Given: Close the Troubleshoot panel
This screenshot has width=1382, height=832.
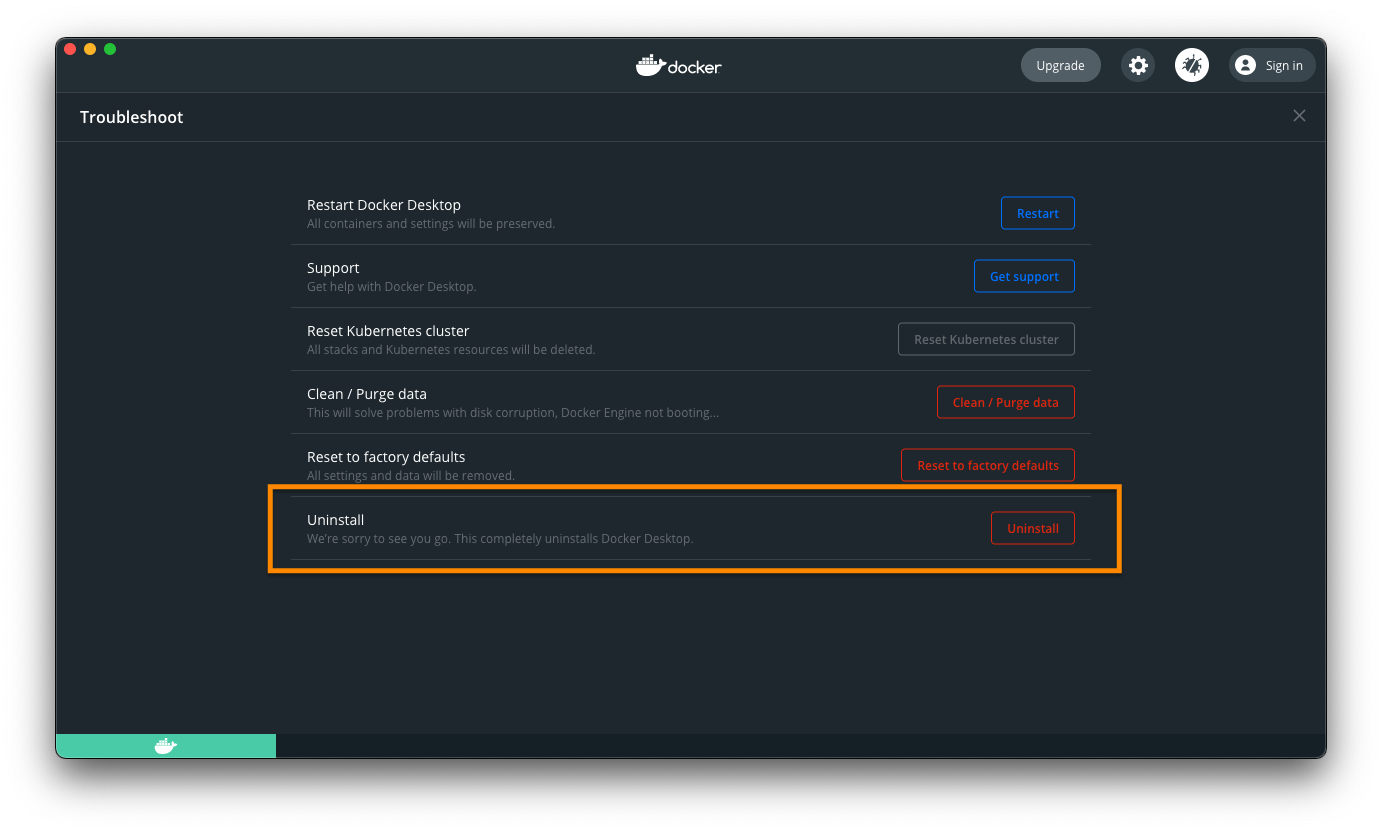Looking at the screenshot, I should 1299,116.
